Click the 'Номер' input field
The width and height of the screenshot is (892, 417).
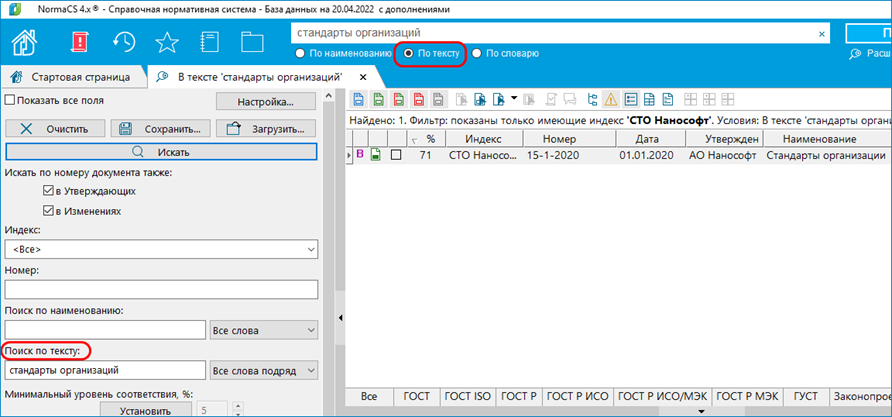pyautogui.click(x=161, y=290)
